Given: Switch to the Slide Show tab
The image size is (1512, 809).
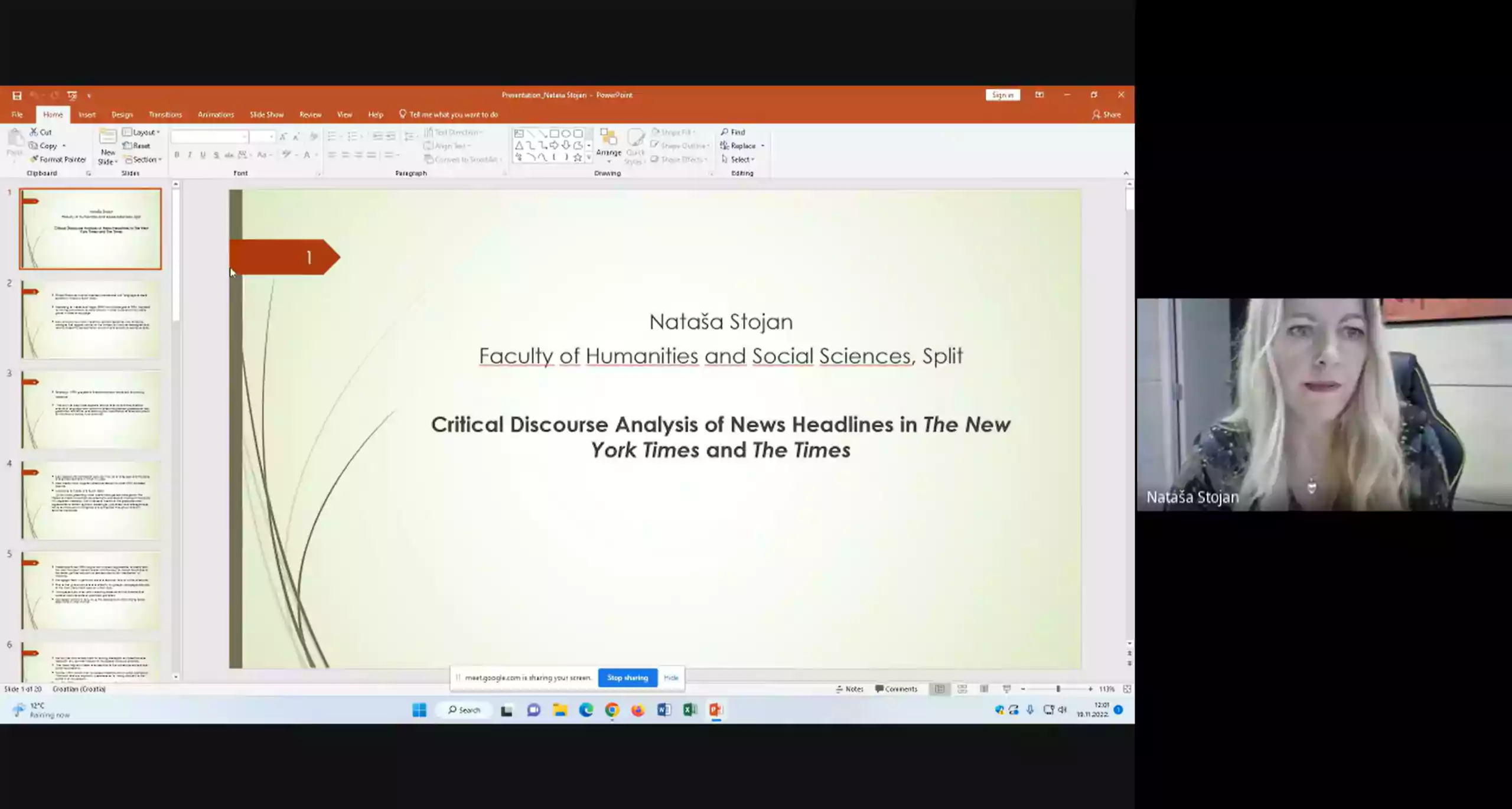Looking at the screenshot, I should (x=266, y=115).
